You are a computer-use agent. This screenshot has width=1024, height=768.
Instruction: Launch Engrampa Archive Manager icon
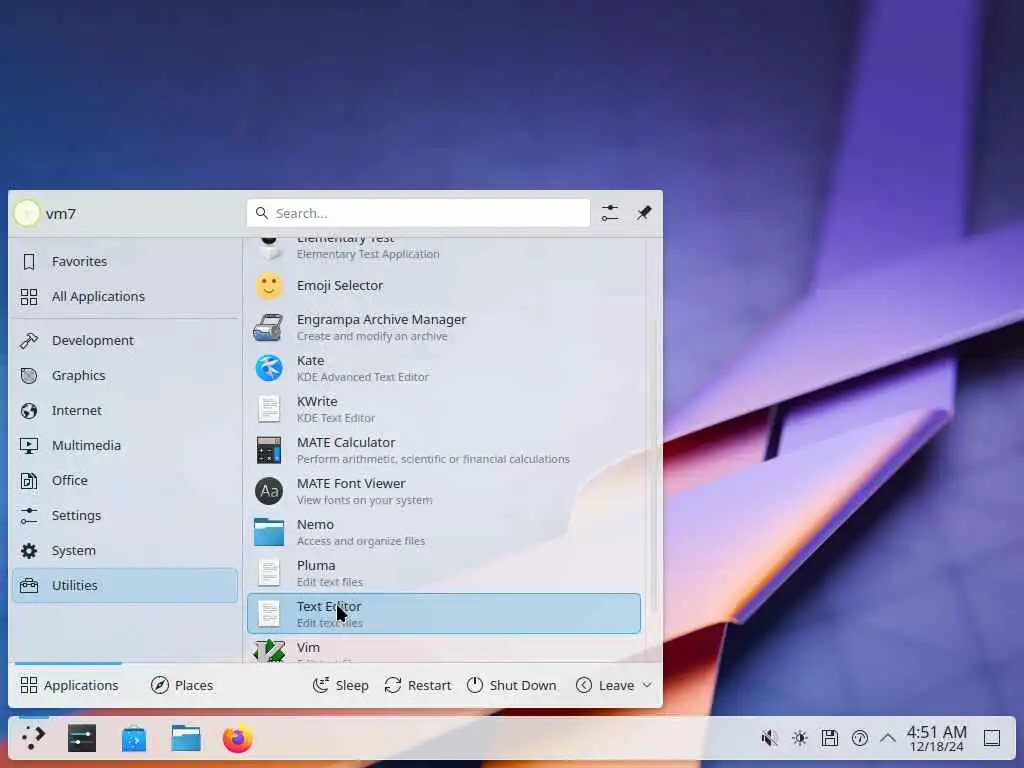[x=269, y=327]
